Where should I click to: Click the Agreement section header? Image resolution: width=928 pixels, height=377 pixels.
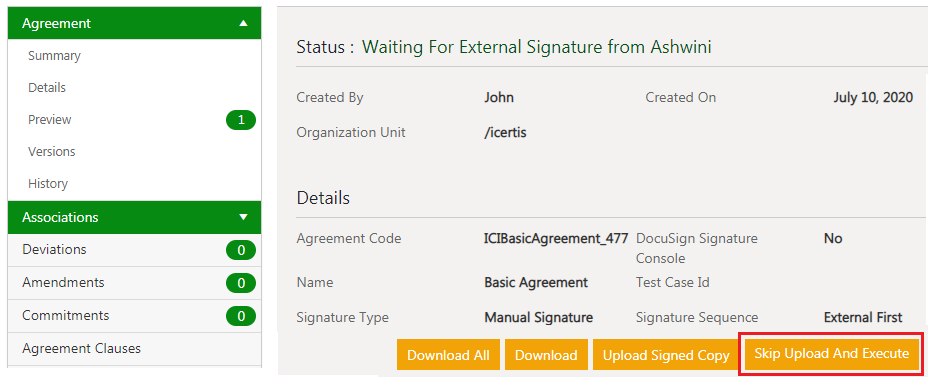pyautogui.click(x=134, y=24)
